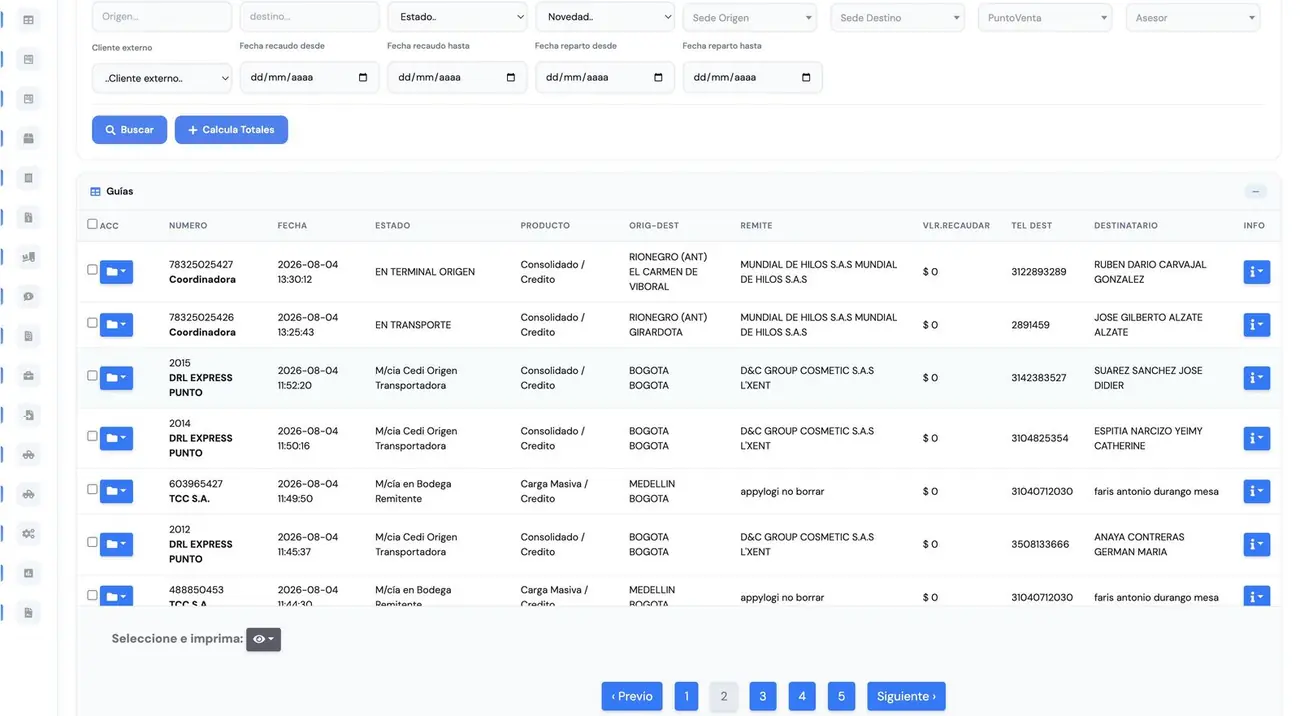Show info for RUBEN DARIO CARVAJAL row

1256,271
